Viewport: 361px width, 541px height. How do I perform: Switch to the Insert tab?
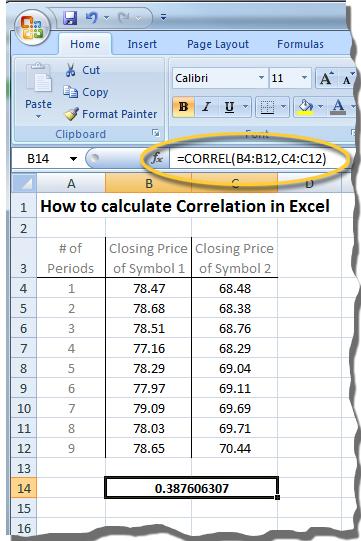(142, 44)
